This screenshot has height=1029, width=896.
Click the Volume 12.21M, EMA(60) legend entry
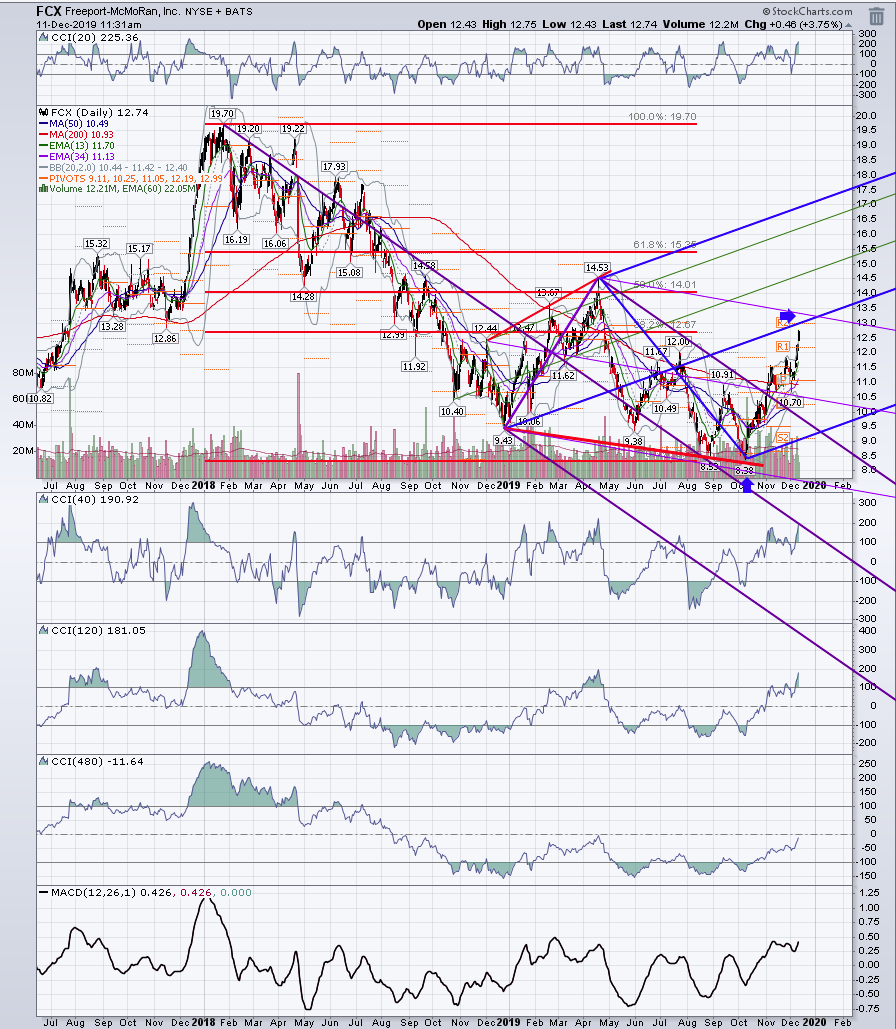(x=118, y=189)
